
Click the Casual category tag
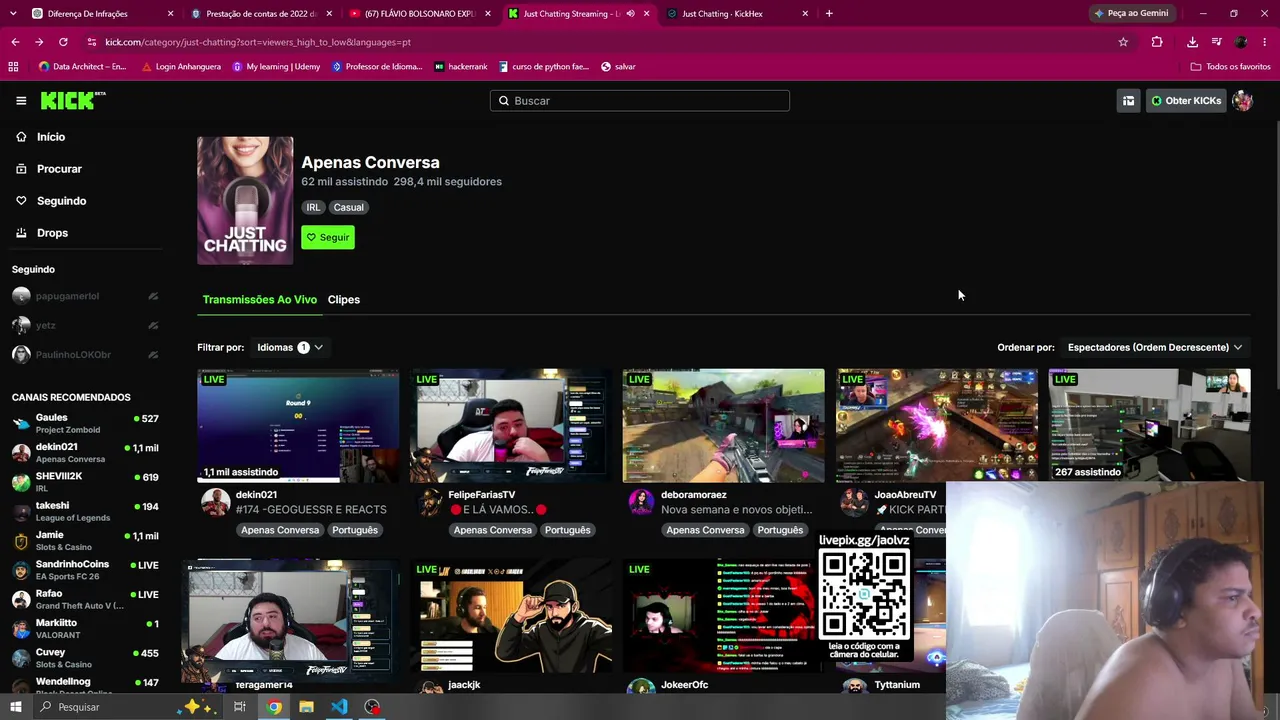[x=349, y=207]
